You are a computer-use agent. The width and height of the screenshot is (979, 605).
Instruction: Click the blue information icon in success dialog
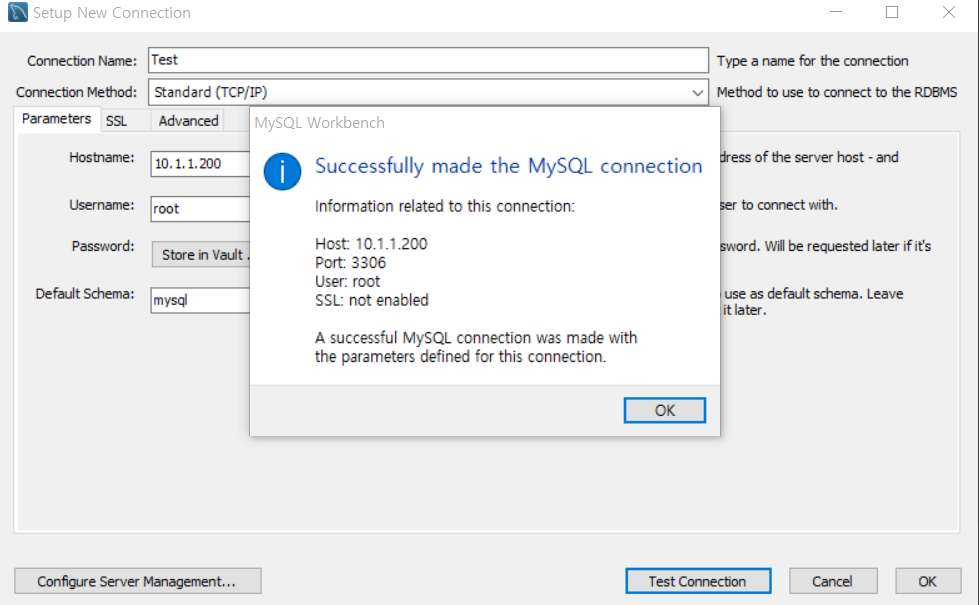click(x=281, y=171)
